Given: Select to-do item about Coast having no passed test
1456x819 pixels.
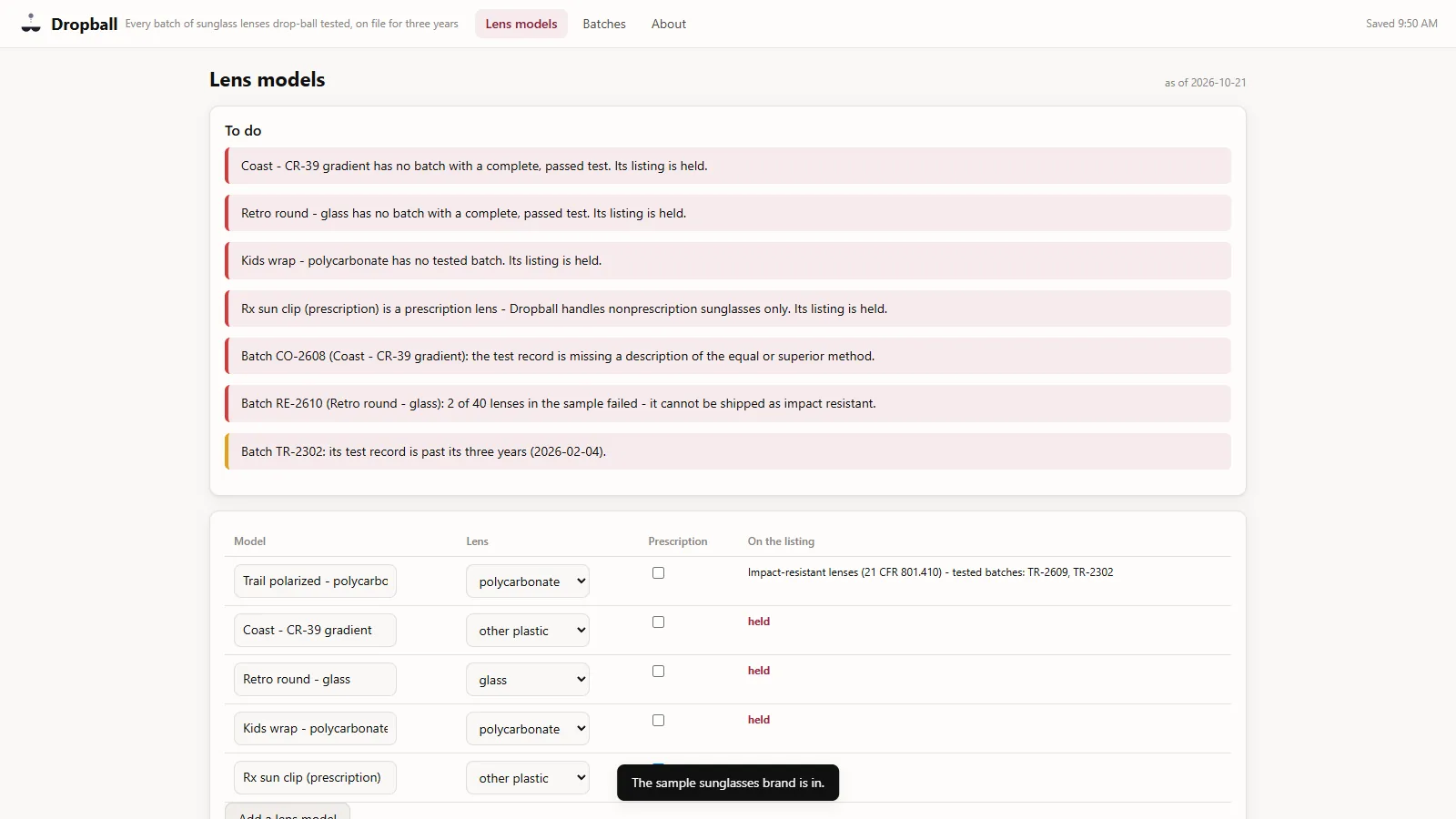Looking at the screenshot, I should coord(728,166).
